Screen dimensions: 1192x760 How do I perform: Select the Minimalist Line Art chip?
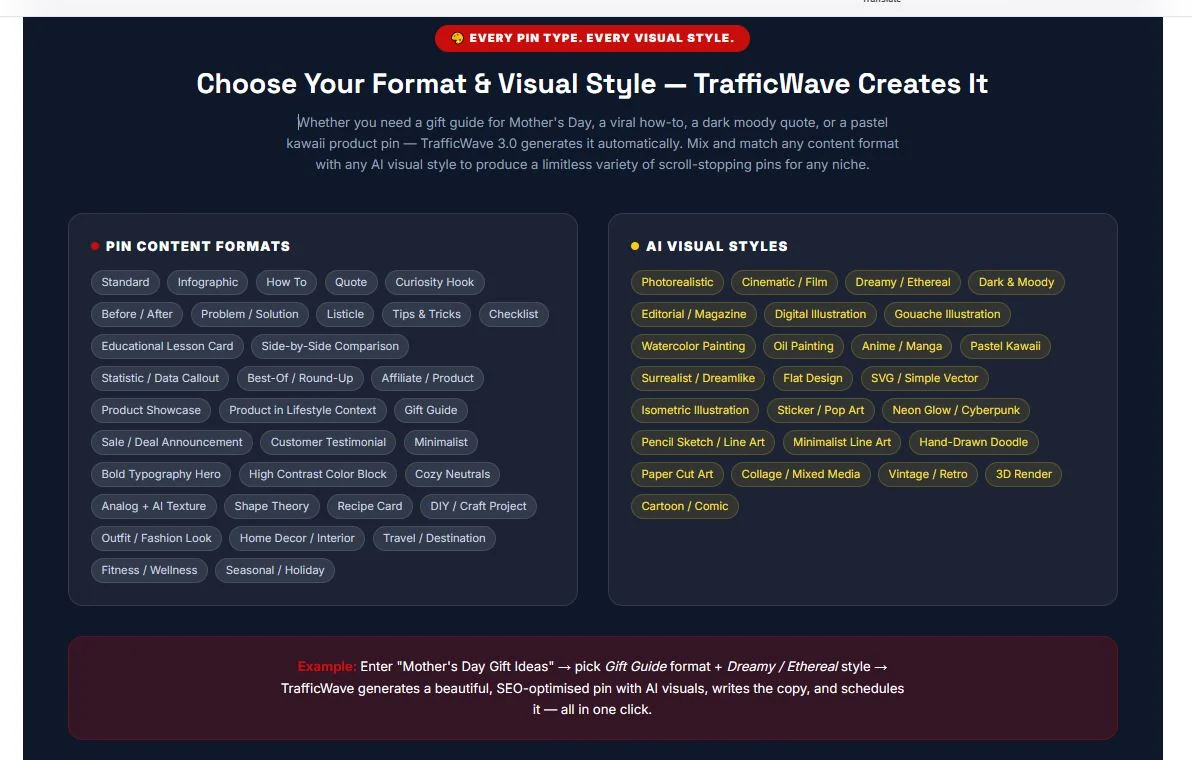click(842, 442)
